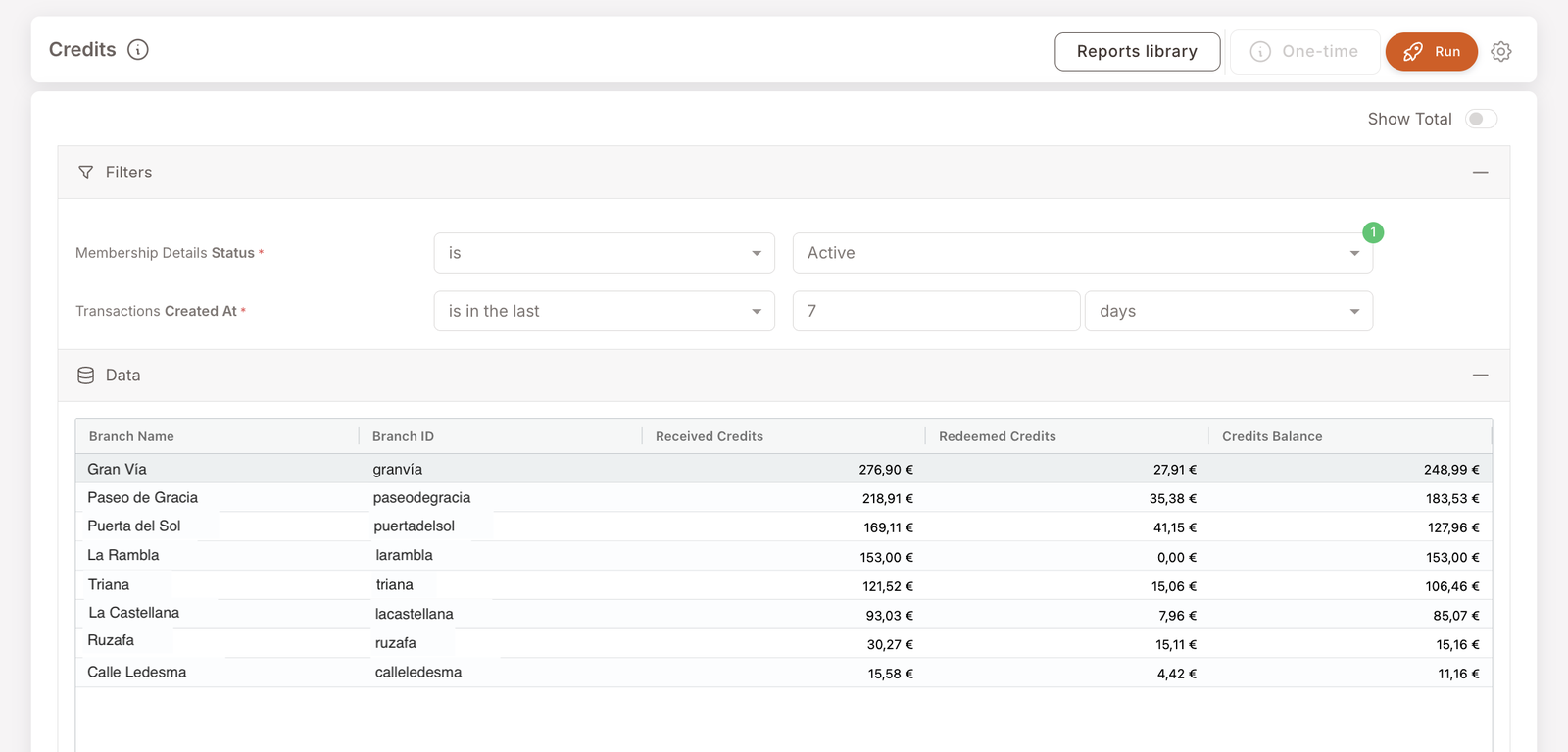
Task: Sort by Branch Name column header
Action: coord(131,436)
